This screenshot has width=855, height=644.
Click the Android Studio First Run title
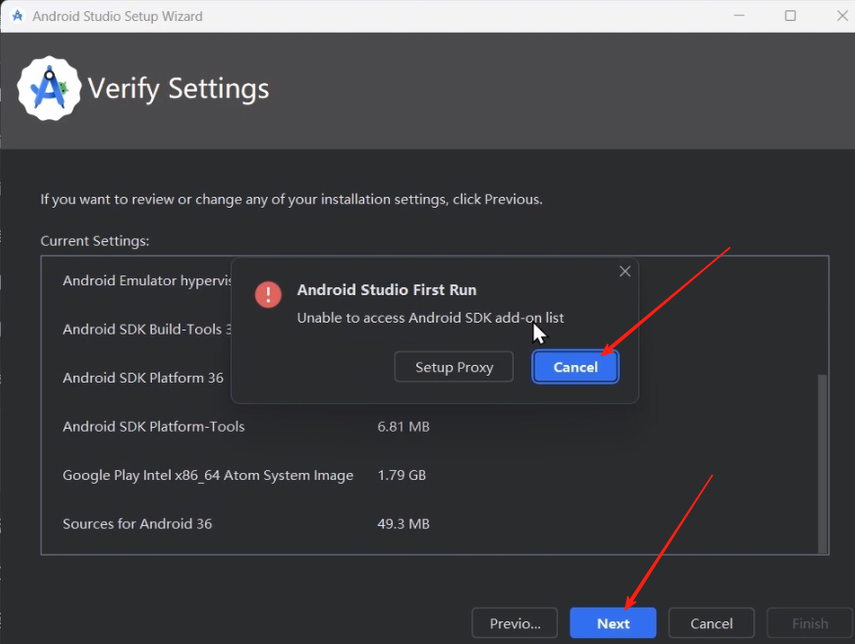point(387,290)
